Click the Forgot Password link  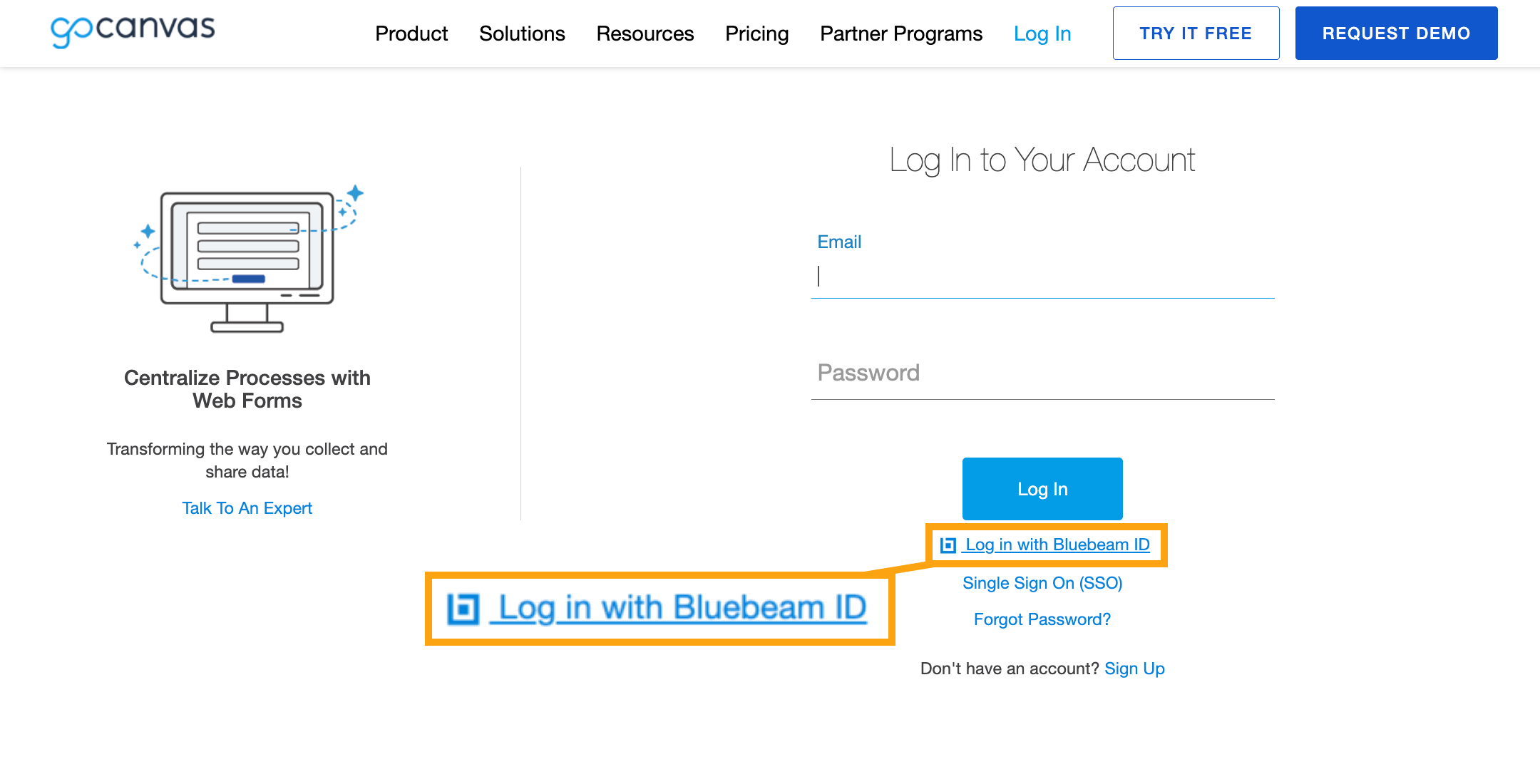pos(1041,619)
